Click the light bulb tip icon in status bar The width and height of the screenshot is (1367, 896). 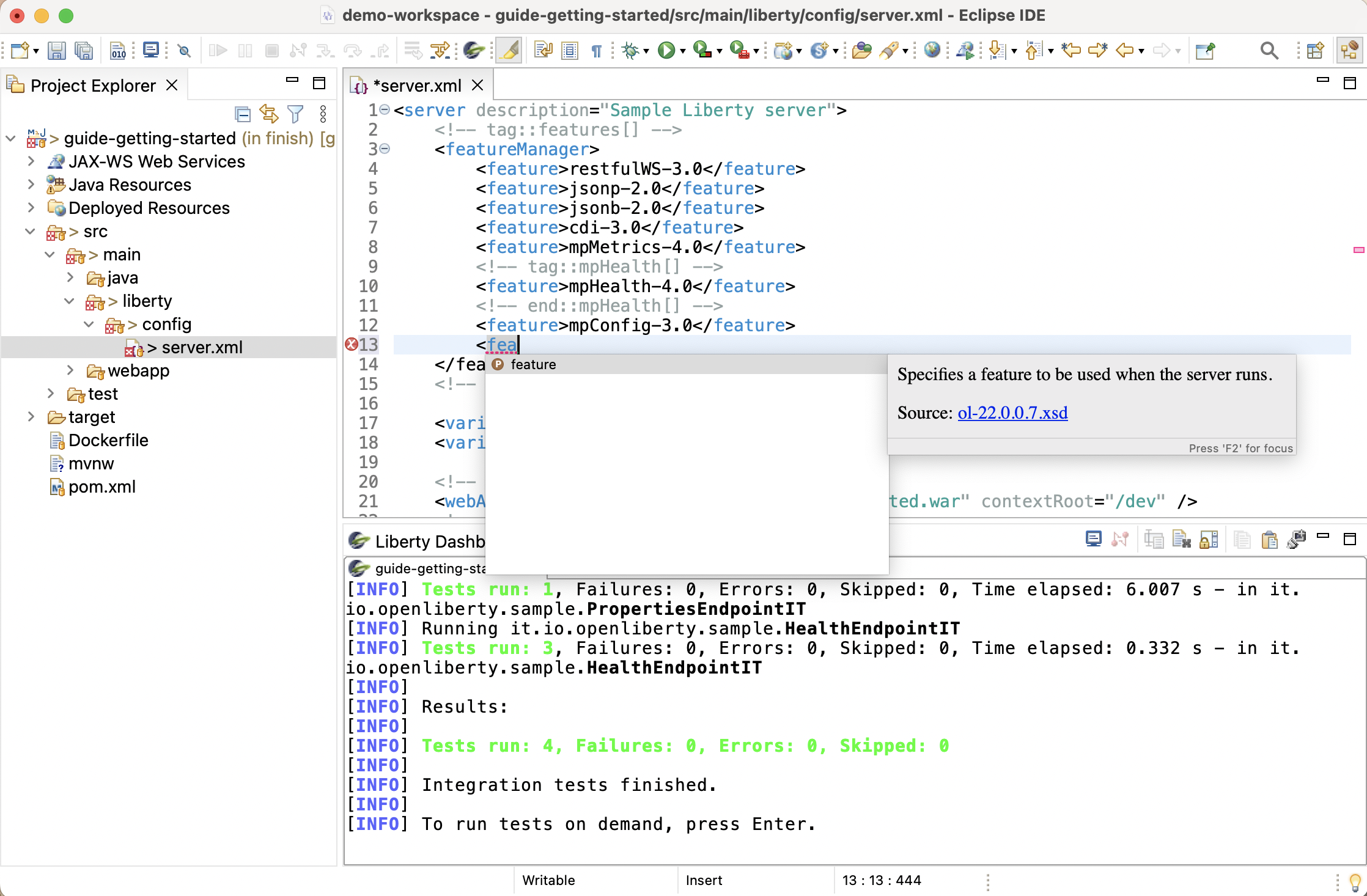[x=1355, y=882]
